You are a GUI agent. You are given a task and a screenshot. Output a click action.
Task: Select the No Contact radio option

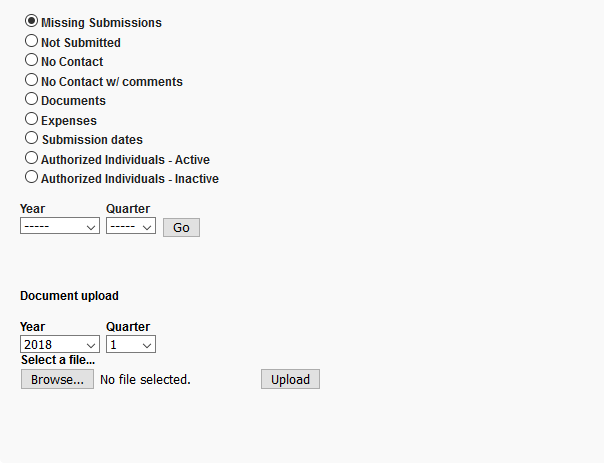(x=32, y=60)
